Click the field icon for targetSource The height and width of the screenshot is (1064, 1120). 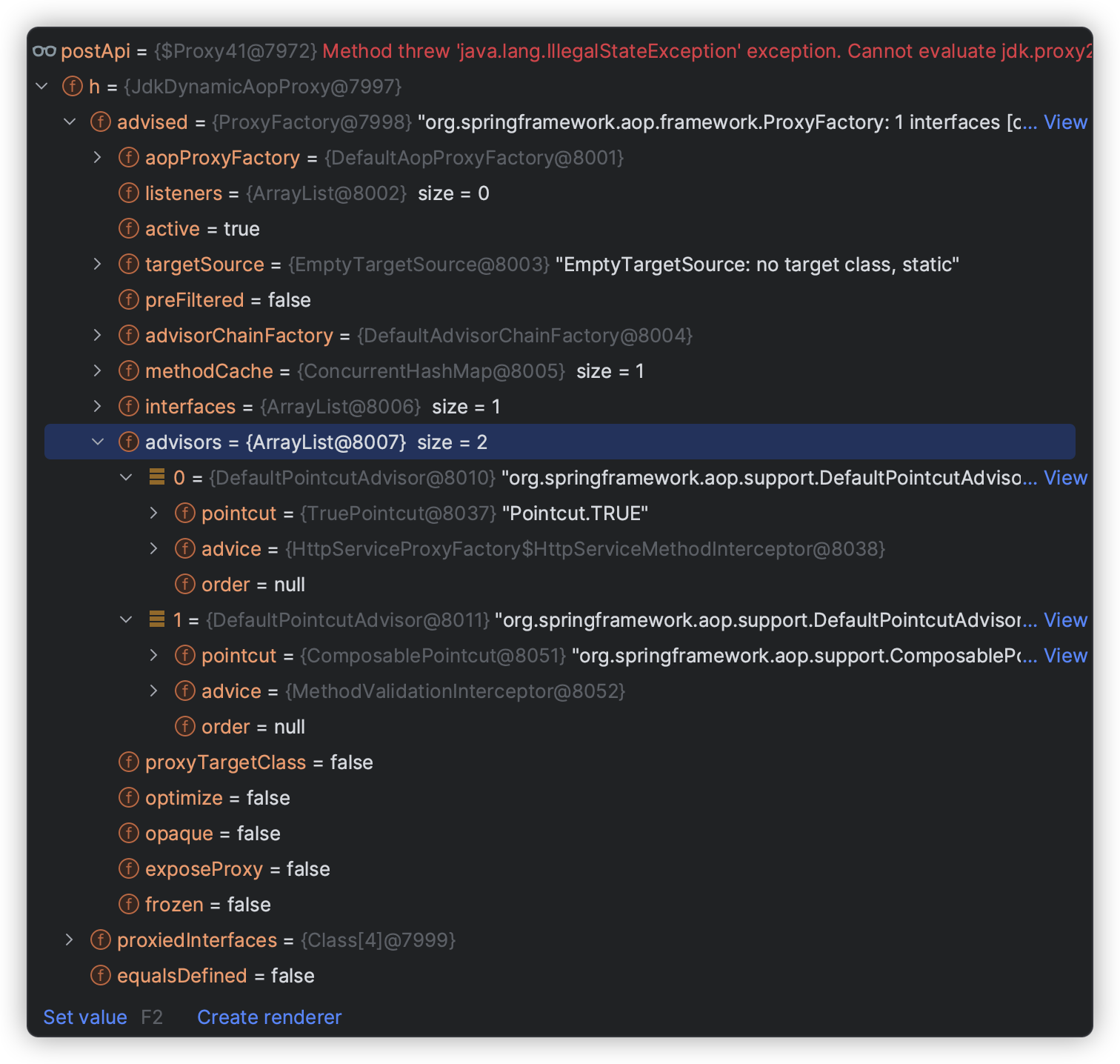click(129, 265)
